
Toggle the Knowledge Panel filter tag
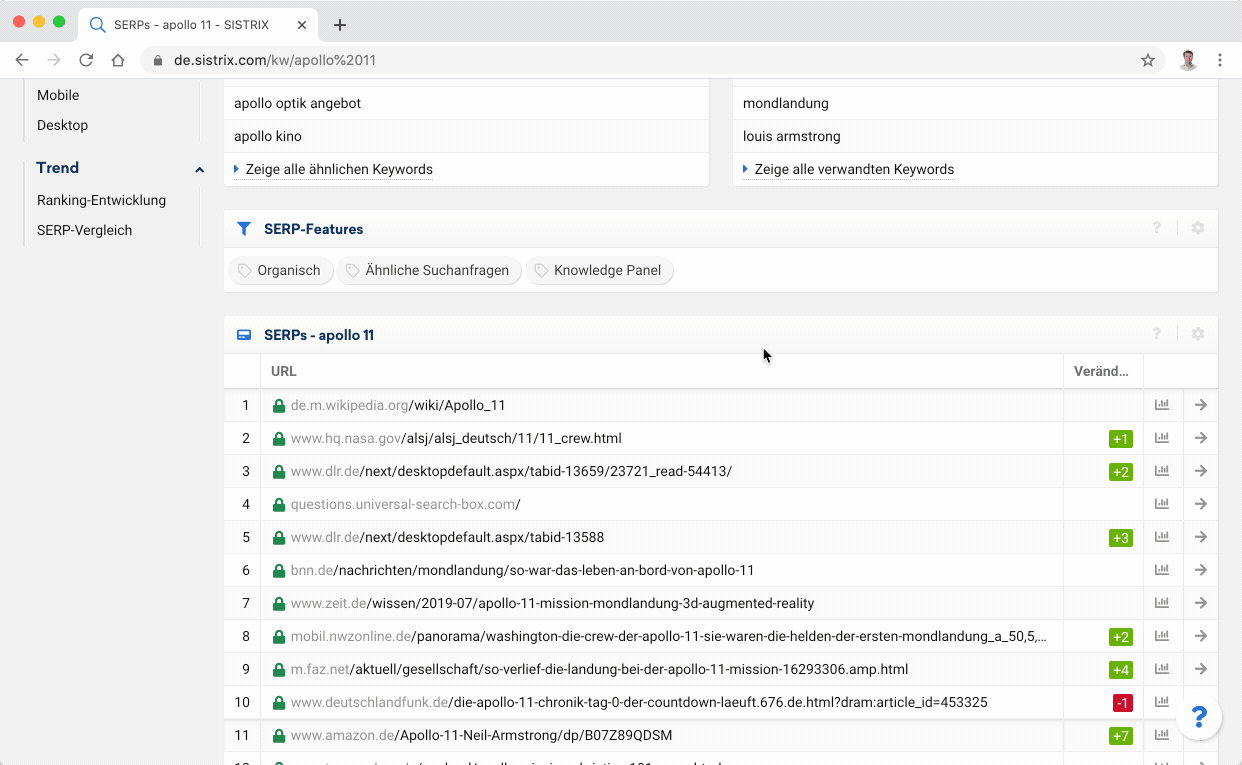599,270
